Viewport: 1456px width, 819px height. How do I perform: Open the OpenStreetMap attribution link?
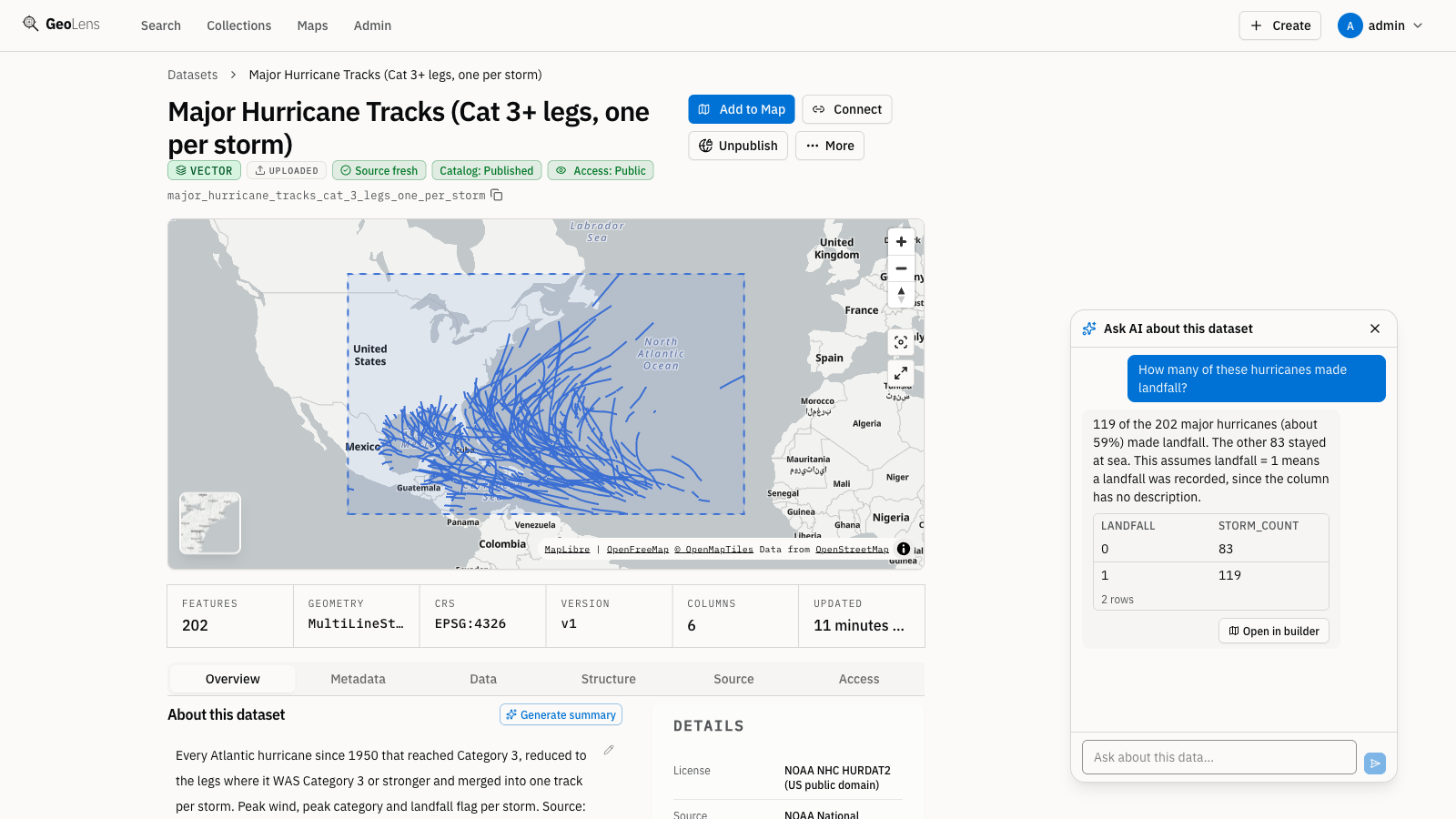[852, 550]
